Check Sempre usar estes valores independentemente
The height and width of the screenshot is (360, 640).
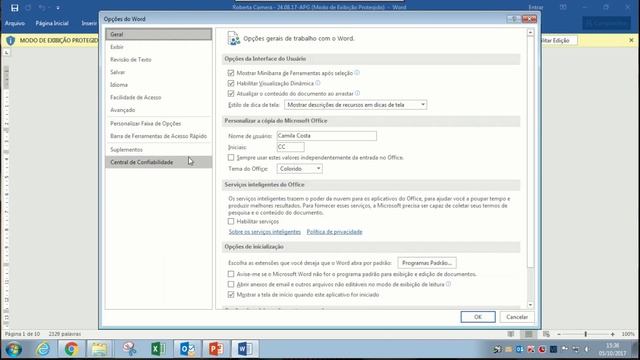231,157
